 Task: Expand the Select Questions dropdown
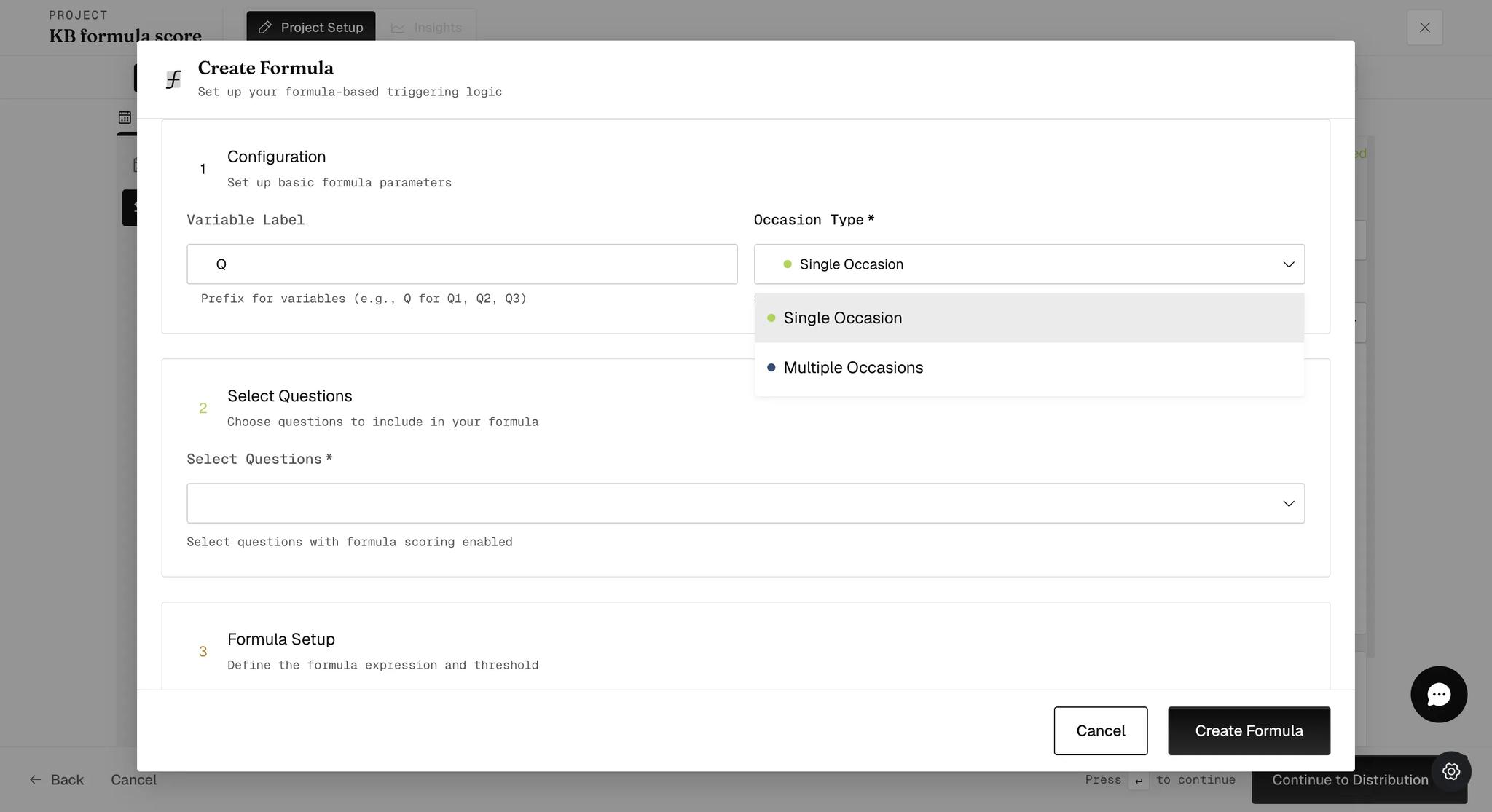tap(745, 503)
